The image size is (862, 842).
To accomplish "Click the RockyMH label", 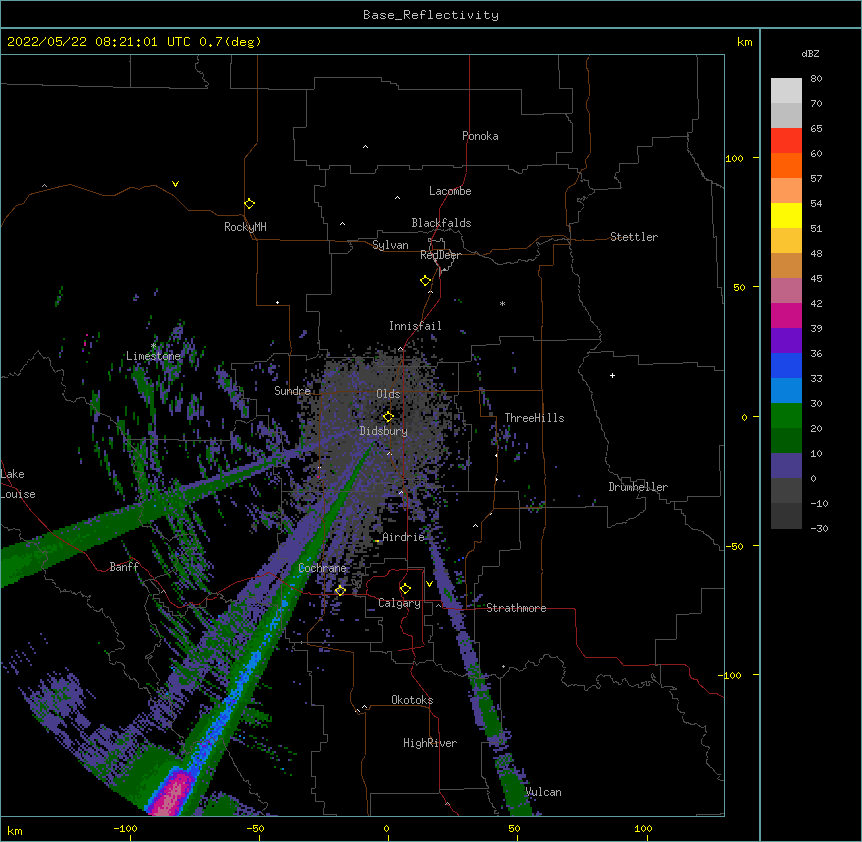I will tap(245, 227).
